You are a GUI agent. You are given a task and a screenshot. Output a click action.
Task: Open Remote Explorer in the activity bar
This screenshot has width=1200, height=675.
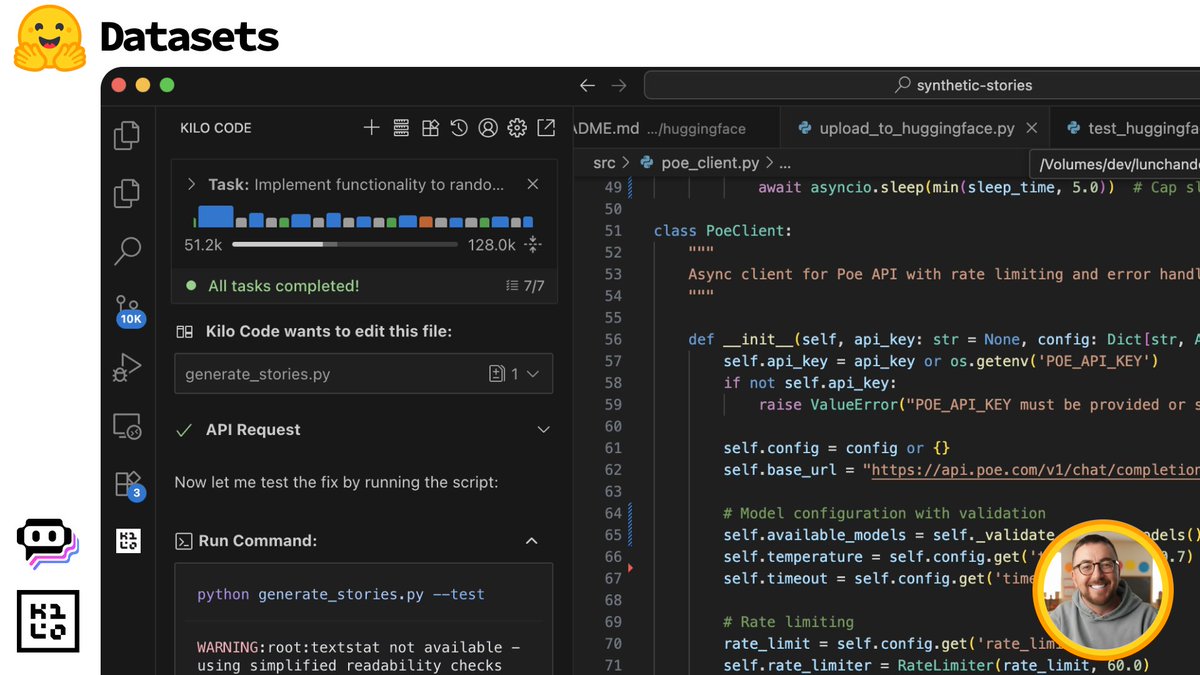pyautogui.click(x=127, y=427)
